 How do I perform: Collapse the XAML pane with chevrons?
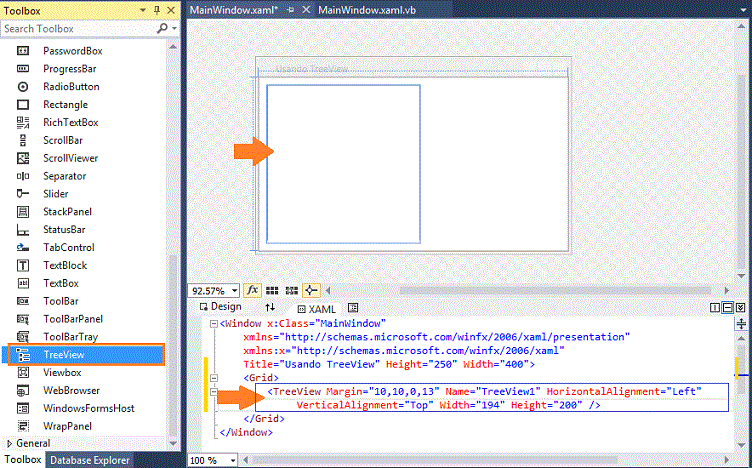coord(740,308)
